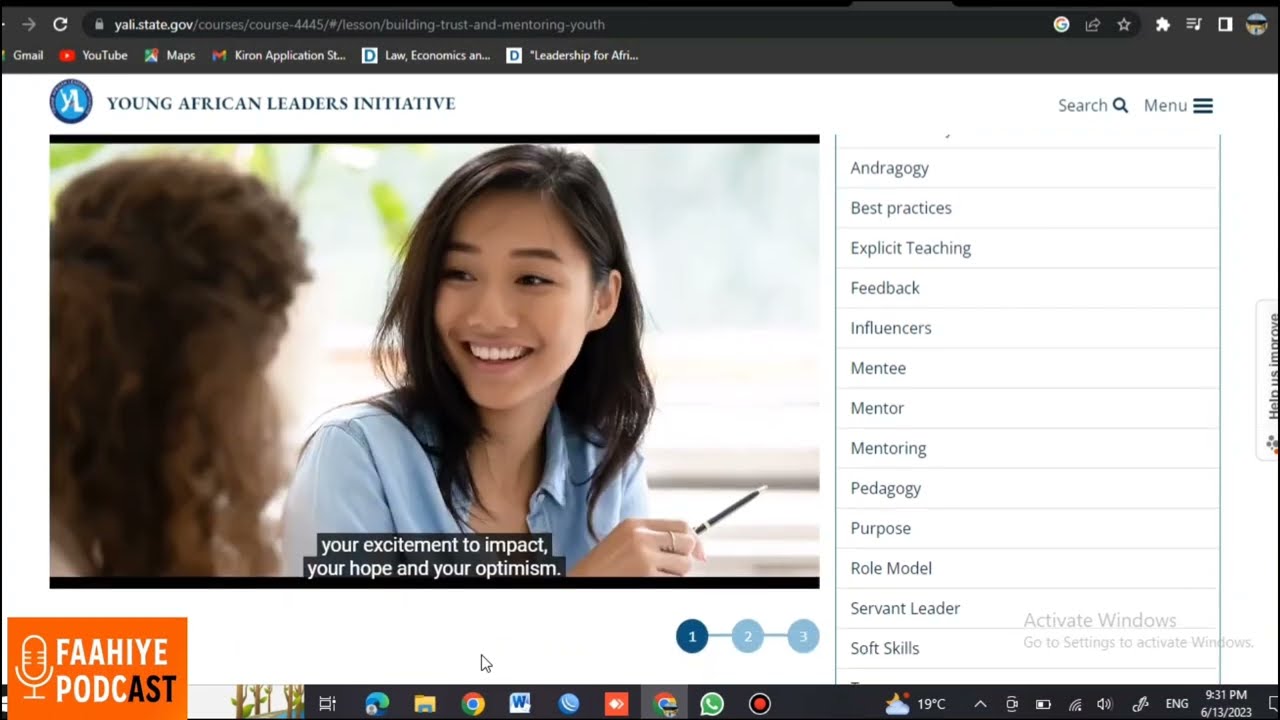The height and width of the screenshot is (720, 1280).
Task: Open Task View on the taskbar
Action: [327, 704]
